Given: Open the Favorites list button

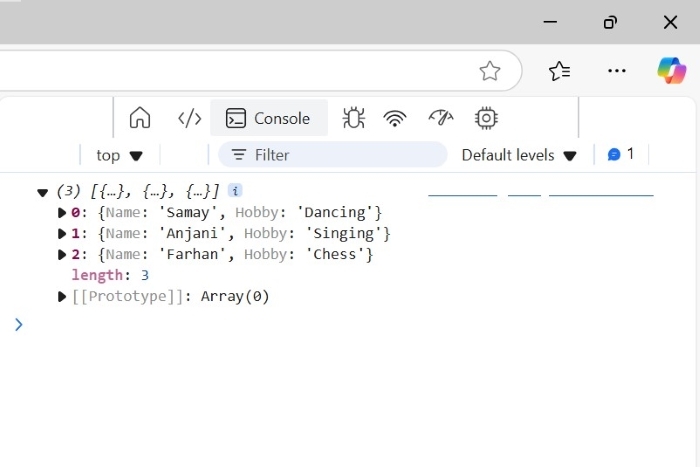Looking at the screenshot, I should pos(559,71).
